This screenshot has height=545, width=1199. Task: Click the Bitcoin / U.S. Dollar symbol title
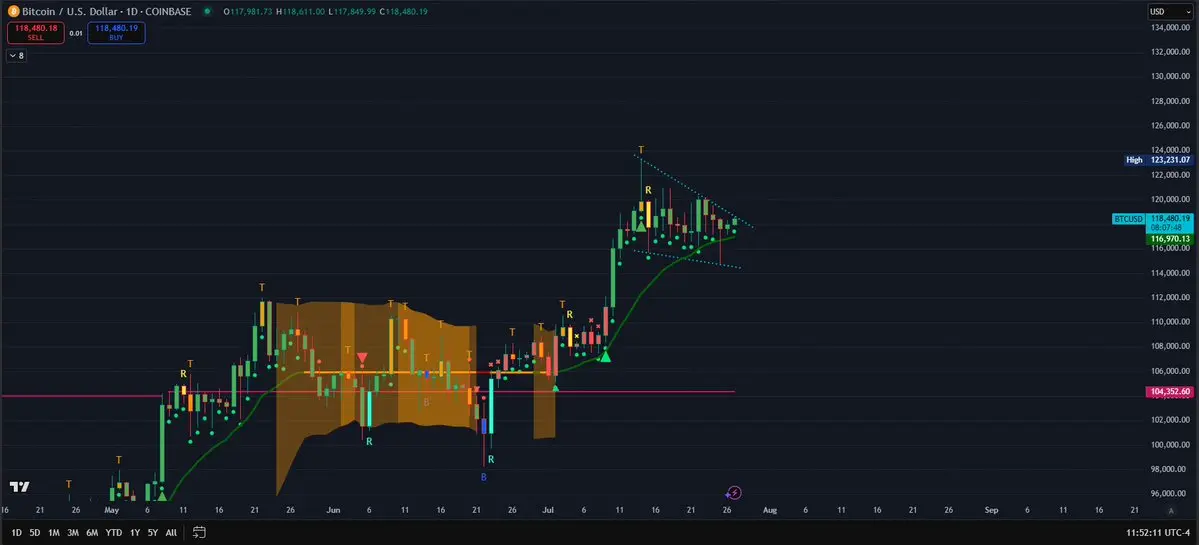tap(106, 11)
